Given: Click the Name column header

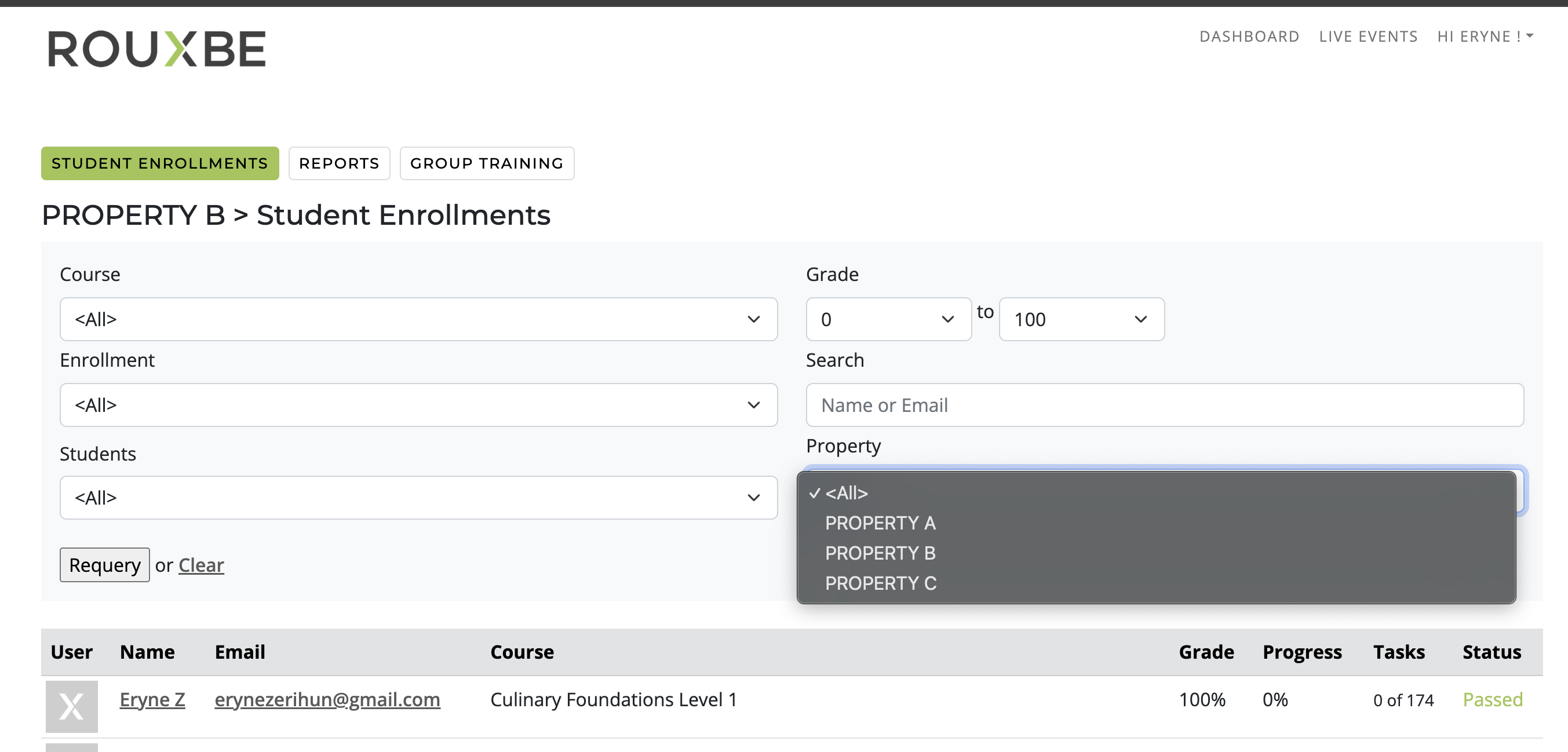Looking at the screenshot, I should pyautogui.click(x=147, y=652).
